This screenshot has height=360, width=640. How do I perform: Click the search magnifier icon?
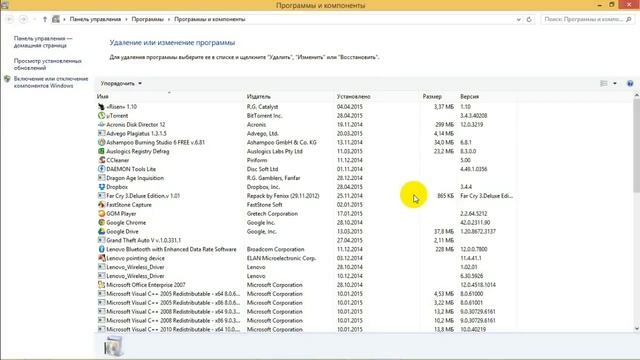point(629,19)
